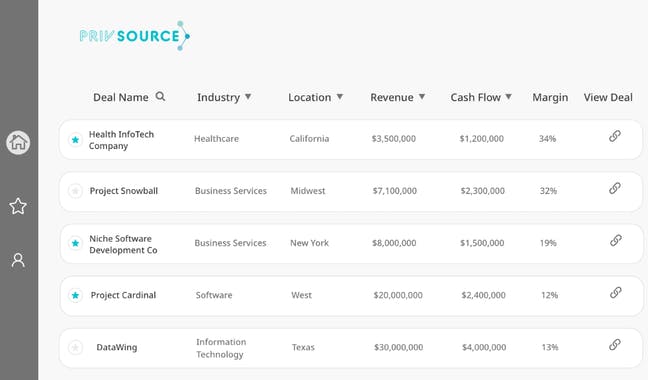Select the DataWing deal name
Viewport: 648px width, 380px height.
117,347
